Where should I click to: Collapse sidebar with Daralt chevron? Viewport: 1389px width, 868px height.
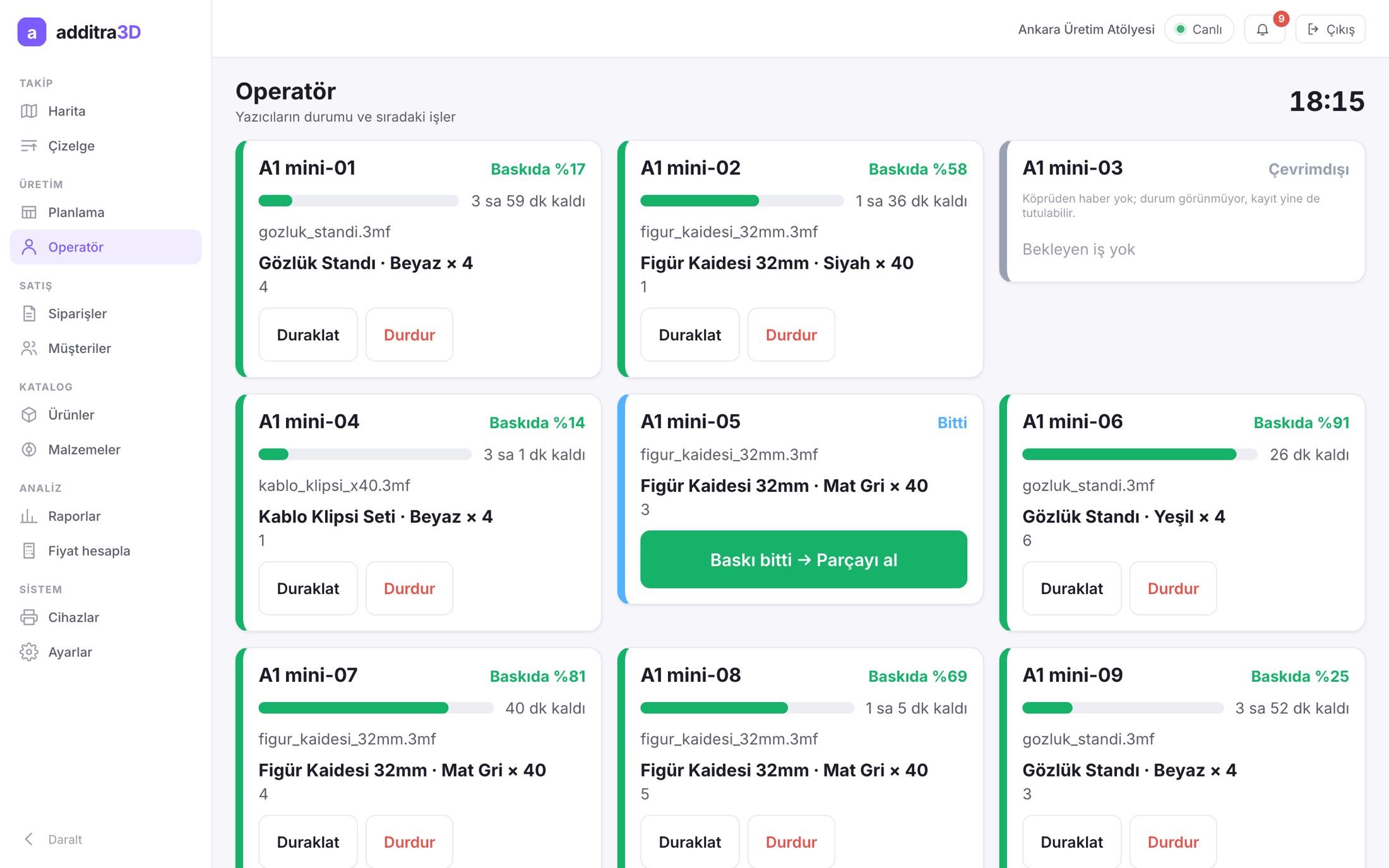coord(29,839)
